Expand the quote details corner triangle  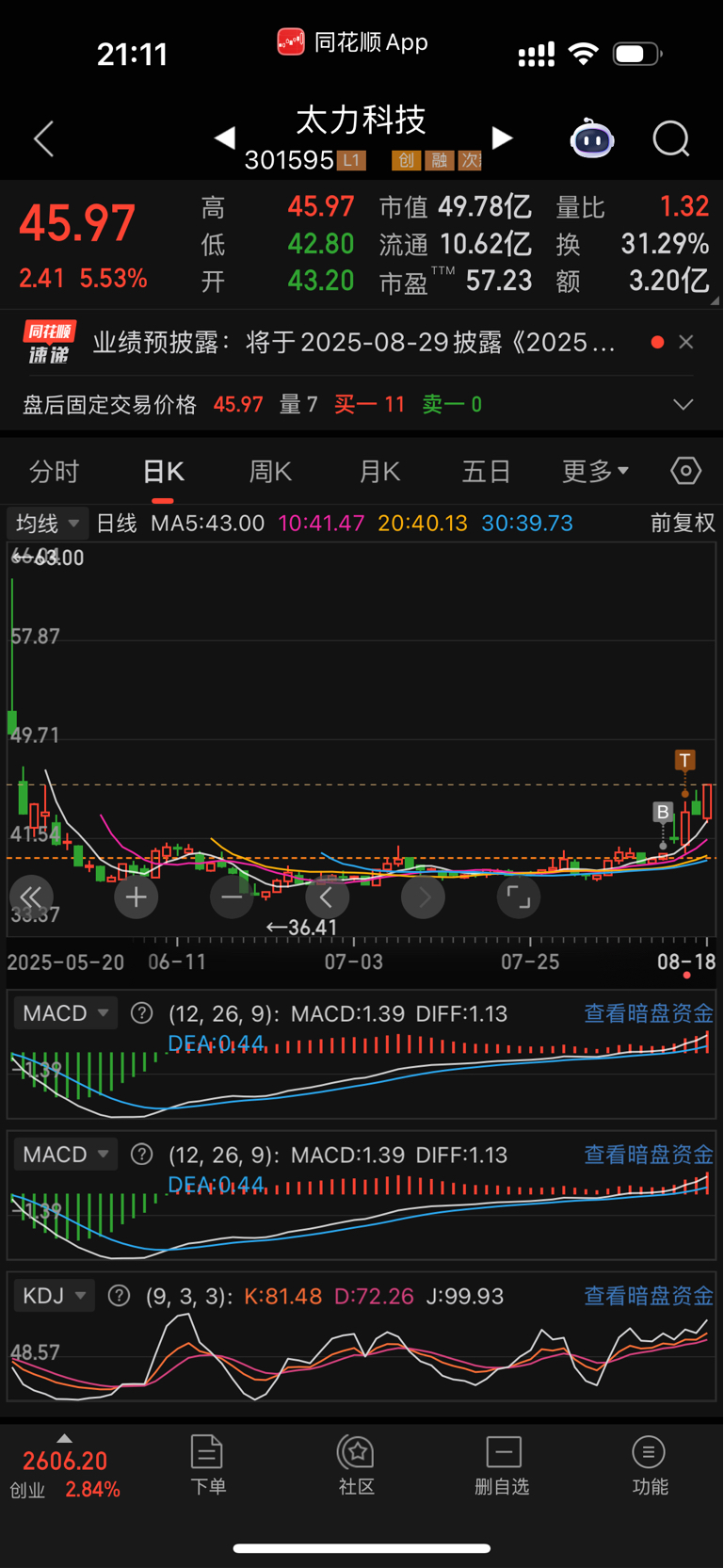(715, 300)
